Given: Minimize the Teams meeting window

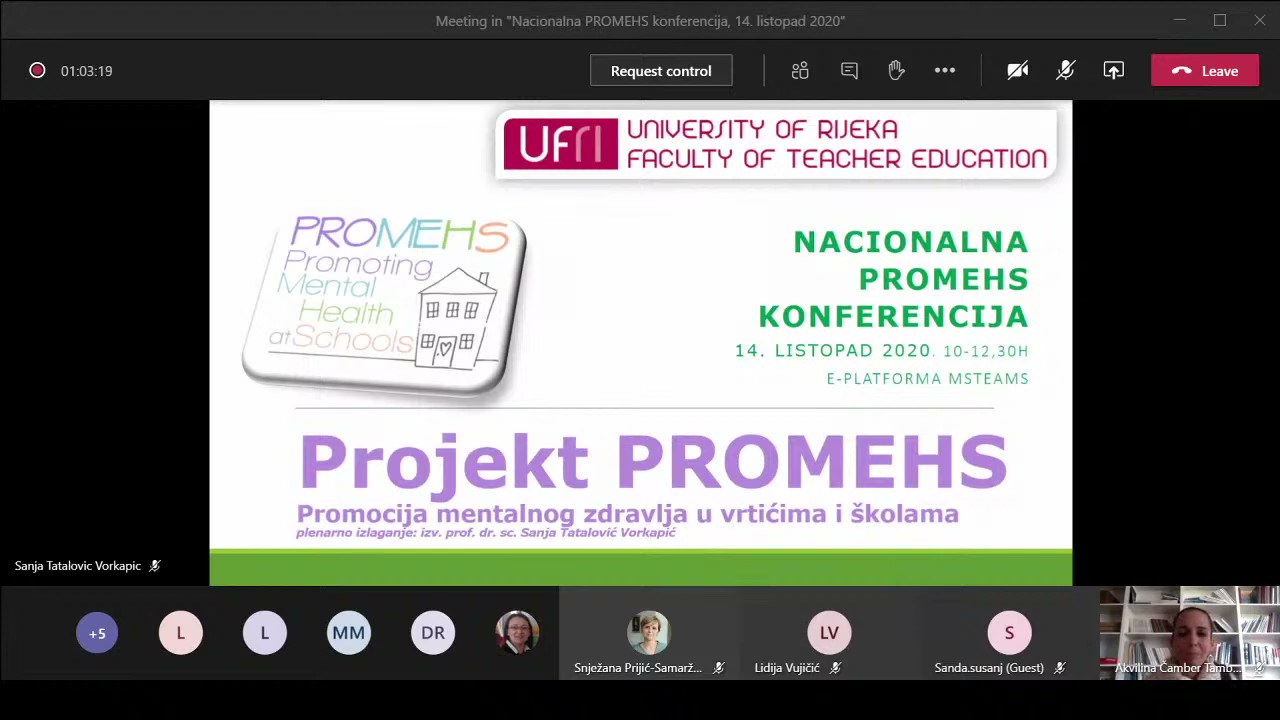Looking at the screenshot, I should [x=1180, y=20].
